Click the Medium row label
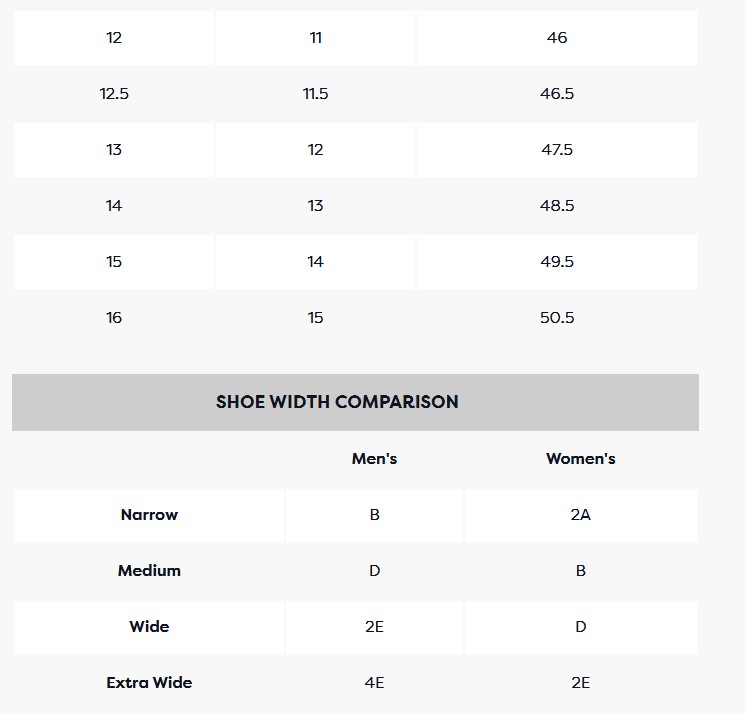The image size is (745, 714). click(x=149, y=571)
